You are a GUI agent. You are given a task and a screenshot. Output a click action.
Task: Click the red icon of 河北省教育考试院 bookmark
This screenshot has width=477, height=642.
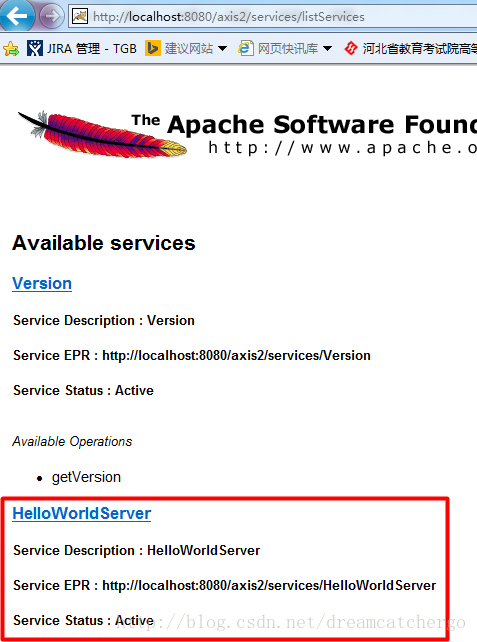point(351,48)
